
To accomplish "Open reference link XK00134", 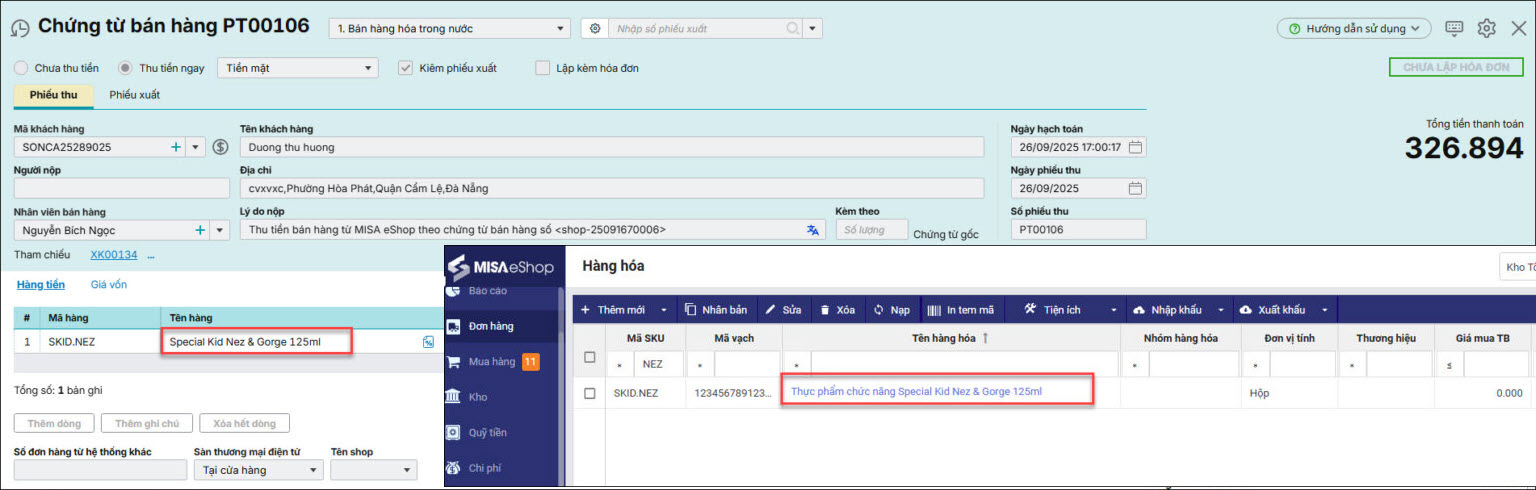I will coord(113,255).
